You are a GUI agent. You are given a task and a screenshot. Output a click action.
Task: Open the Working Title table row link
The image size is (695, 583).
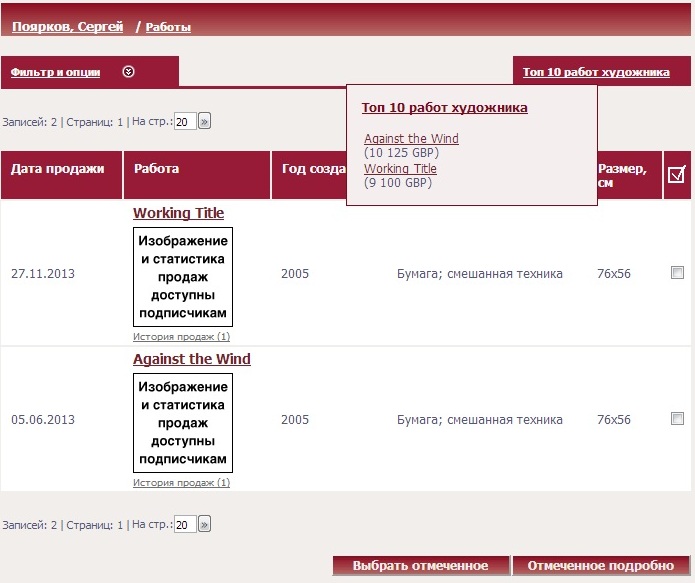click(178, 213)
